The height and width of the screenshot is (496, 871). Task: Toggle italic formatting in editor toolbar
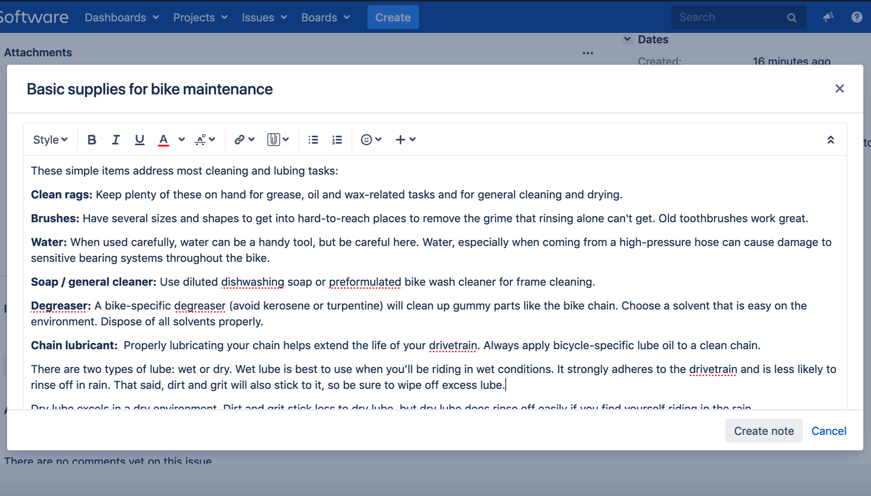click(116, 140)
